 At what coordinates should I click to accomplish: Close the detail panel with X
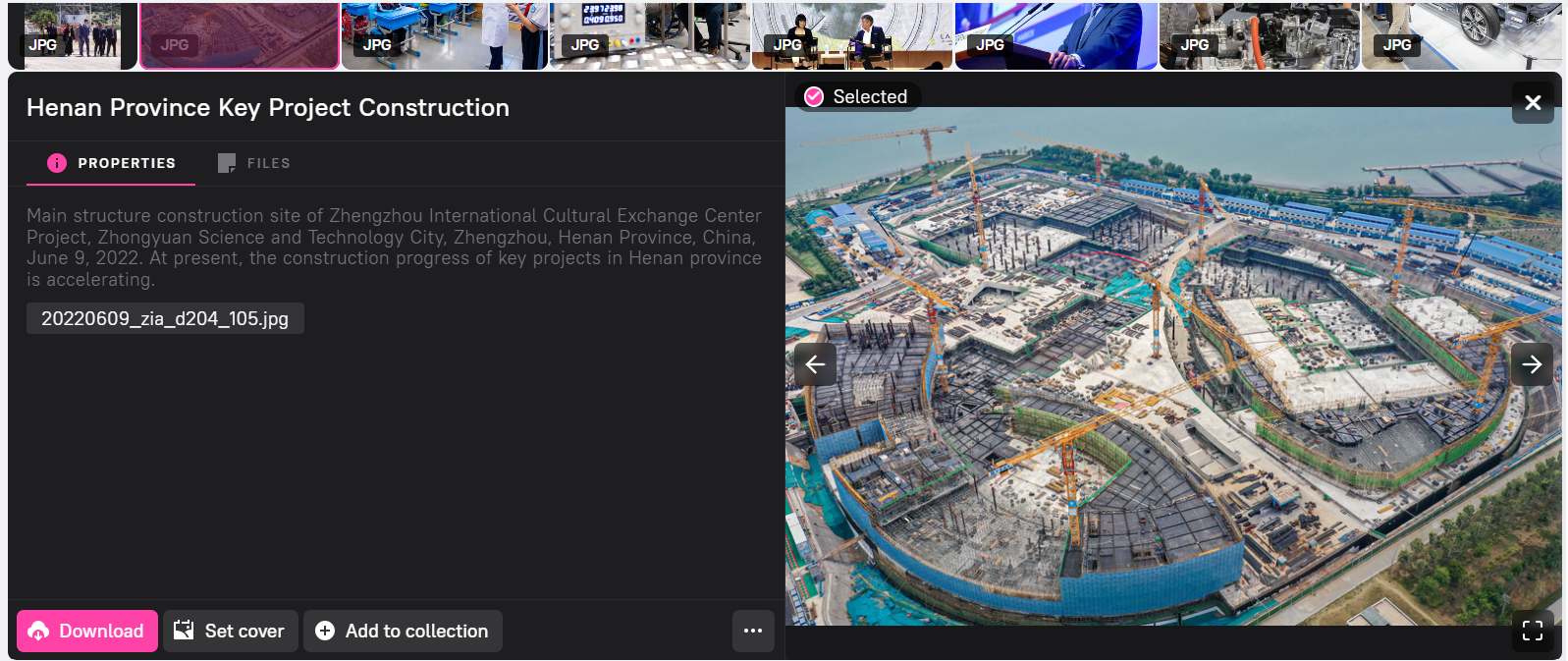[1533, 102]
